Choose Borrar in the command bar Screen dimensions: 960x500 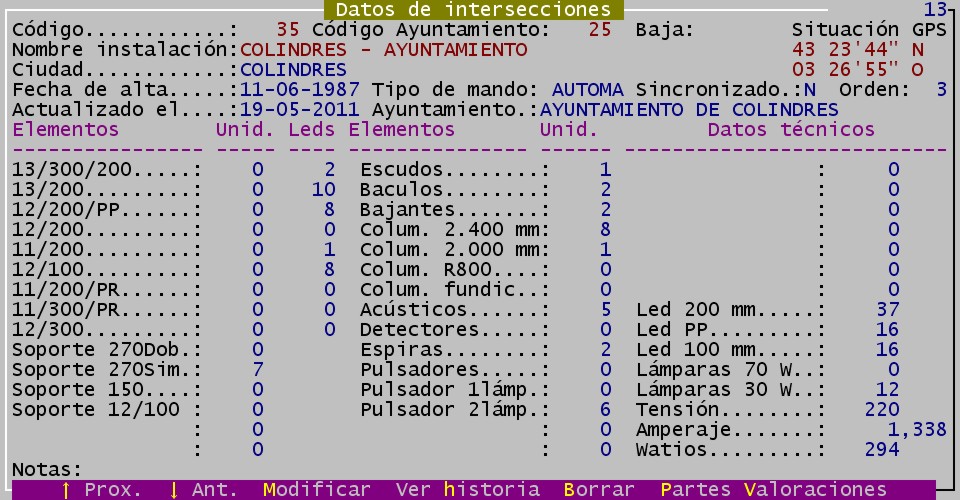(599, 489)
